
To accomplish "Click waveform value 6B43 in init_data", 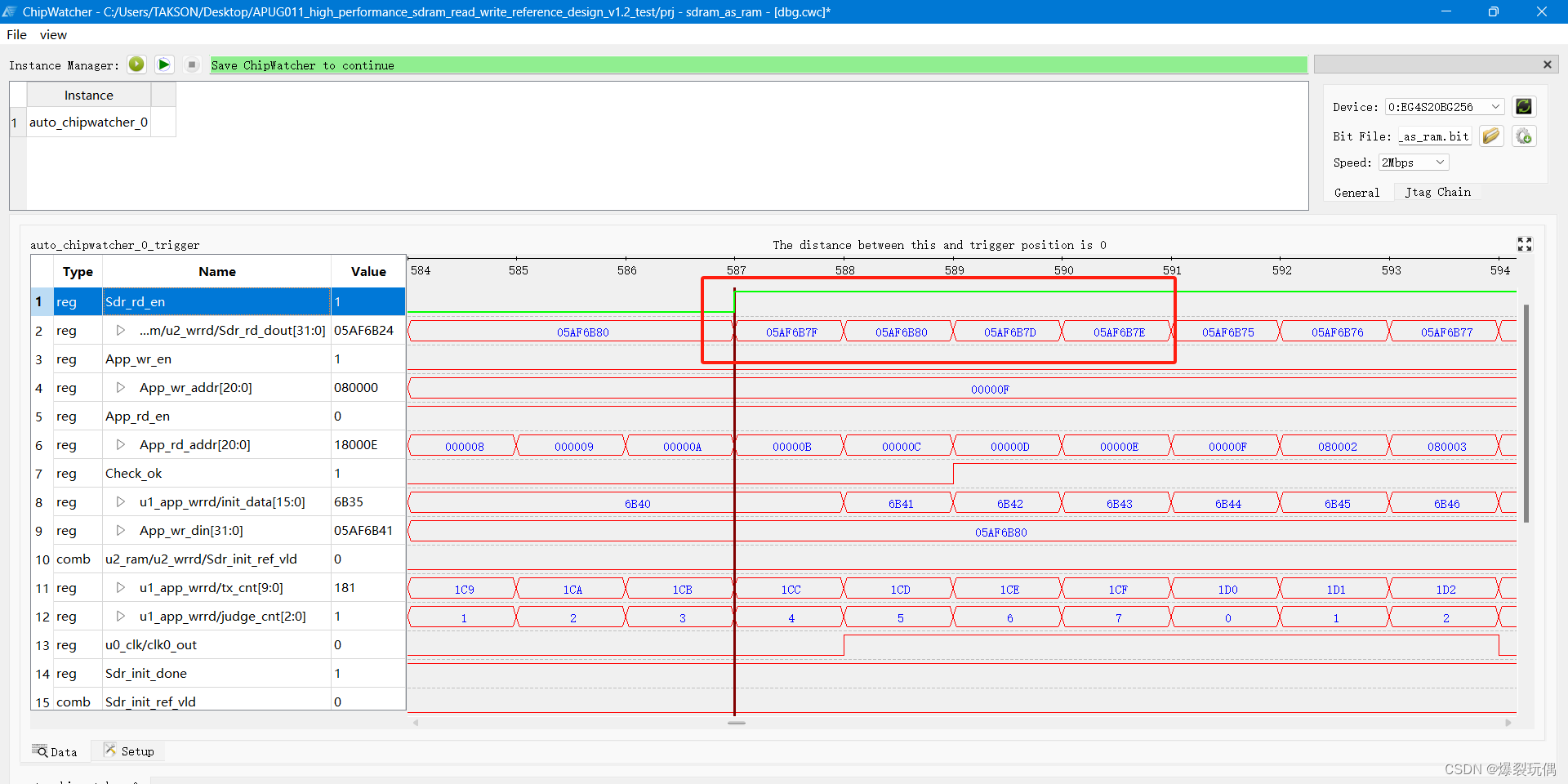I will (1119, 504).
